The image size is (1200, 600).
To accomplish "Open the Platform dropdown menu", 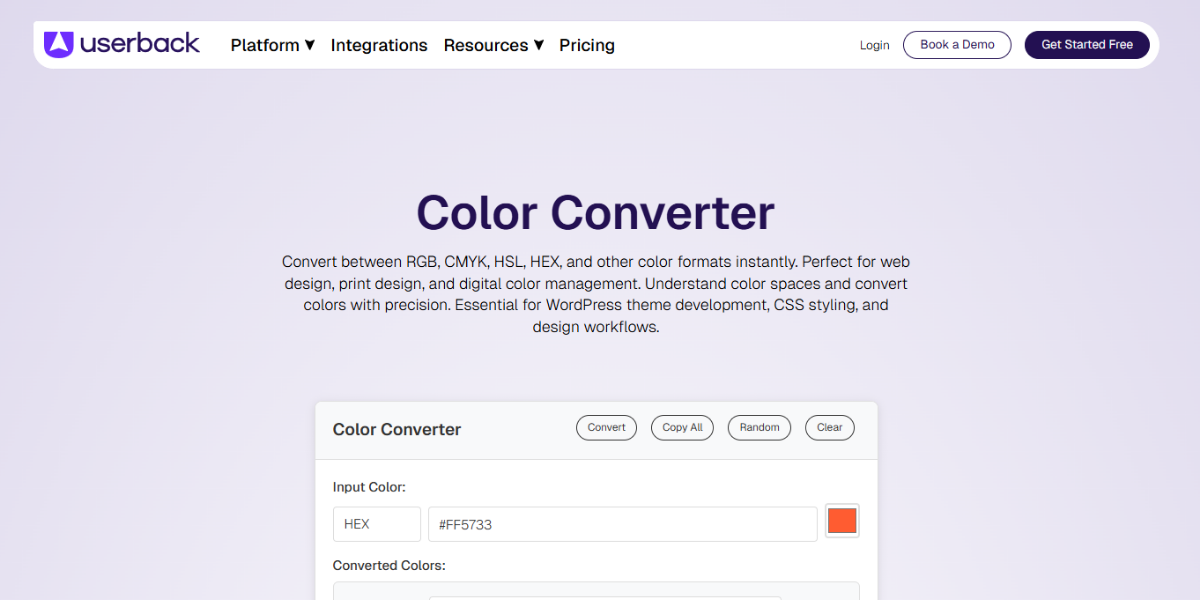I will 264,45.
